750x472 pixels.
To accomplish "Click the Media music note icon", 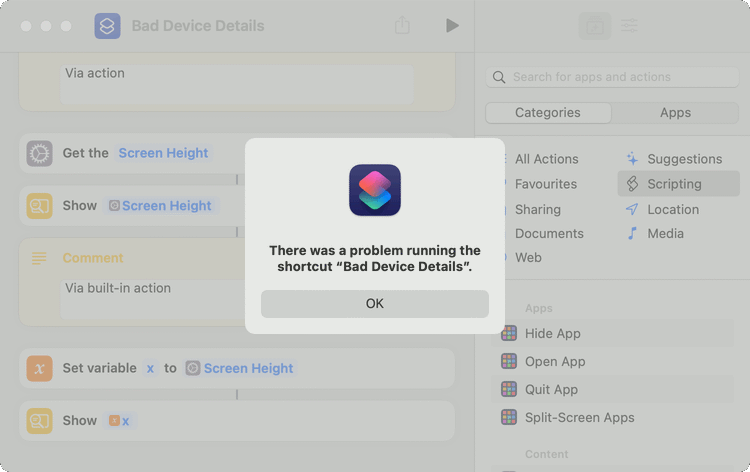I will 632,233.
